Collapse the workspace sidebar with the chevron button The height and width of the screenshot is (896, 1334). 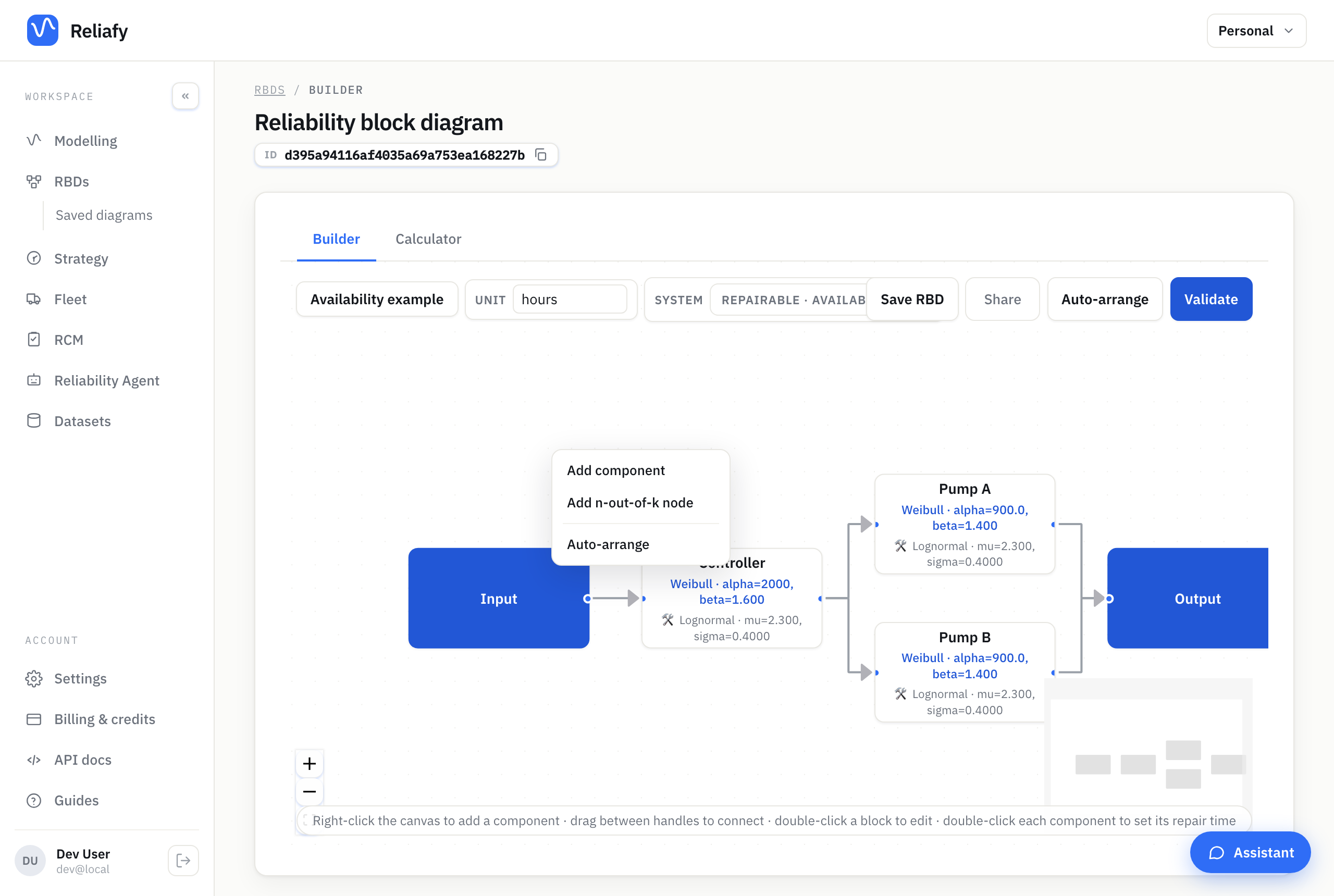pyautogui.click(x=185, y=96)
